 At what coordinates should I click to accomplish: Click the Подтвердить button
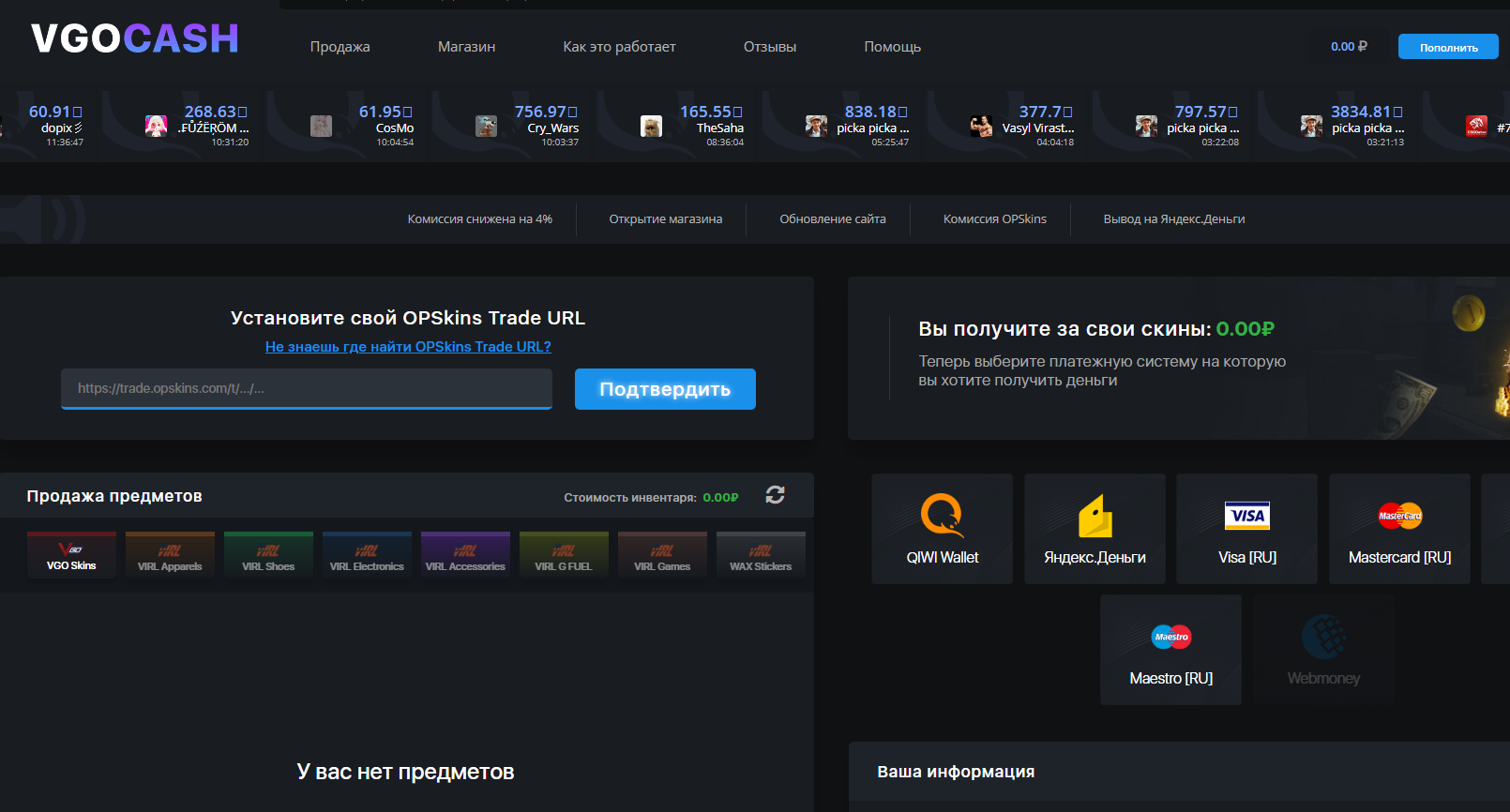click(x=665, y=389)
